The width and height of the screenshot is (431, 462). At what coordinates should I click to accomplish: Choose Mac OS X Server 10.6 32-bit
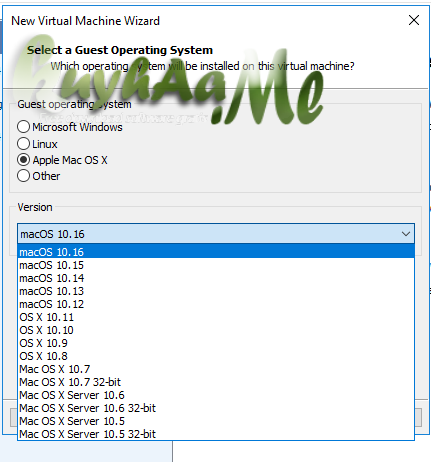pyautogui.click(x=216, y=408)
